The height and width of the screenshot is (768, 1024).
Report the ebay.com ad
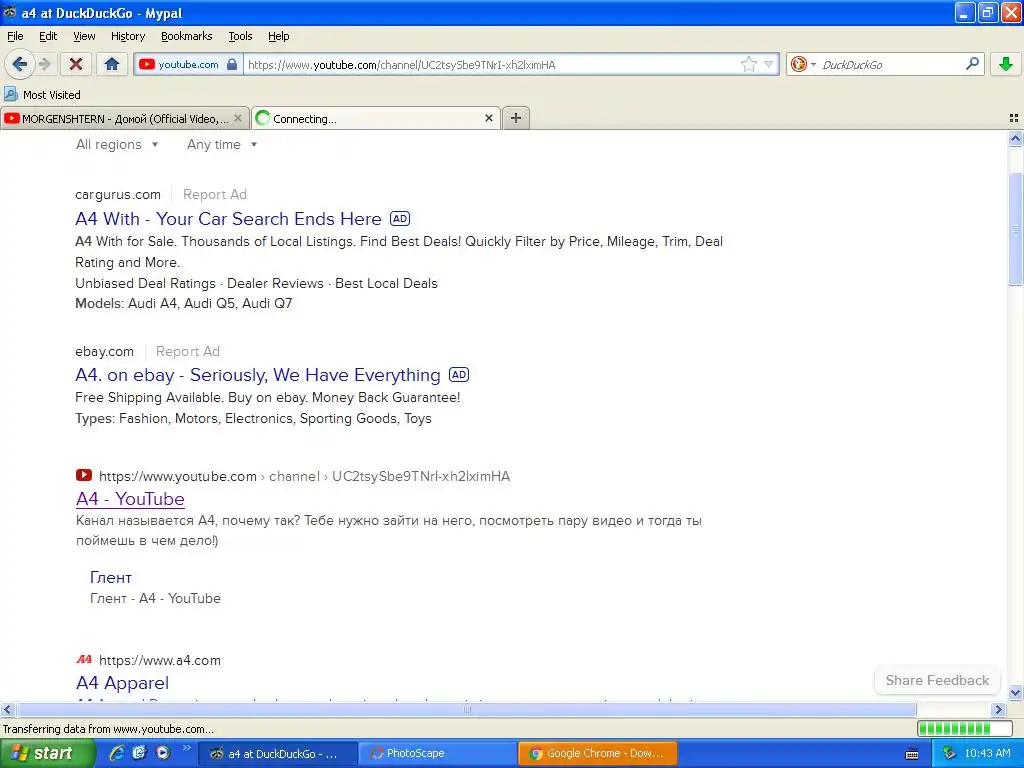[x=187, y=351]
